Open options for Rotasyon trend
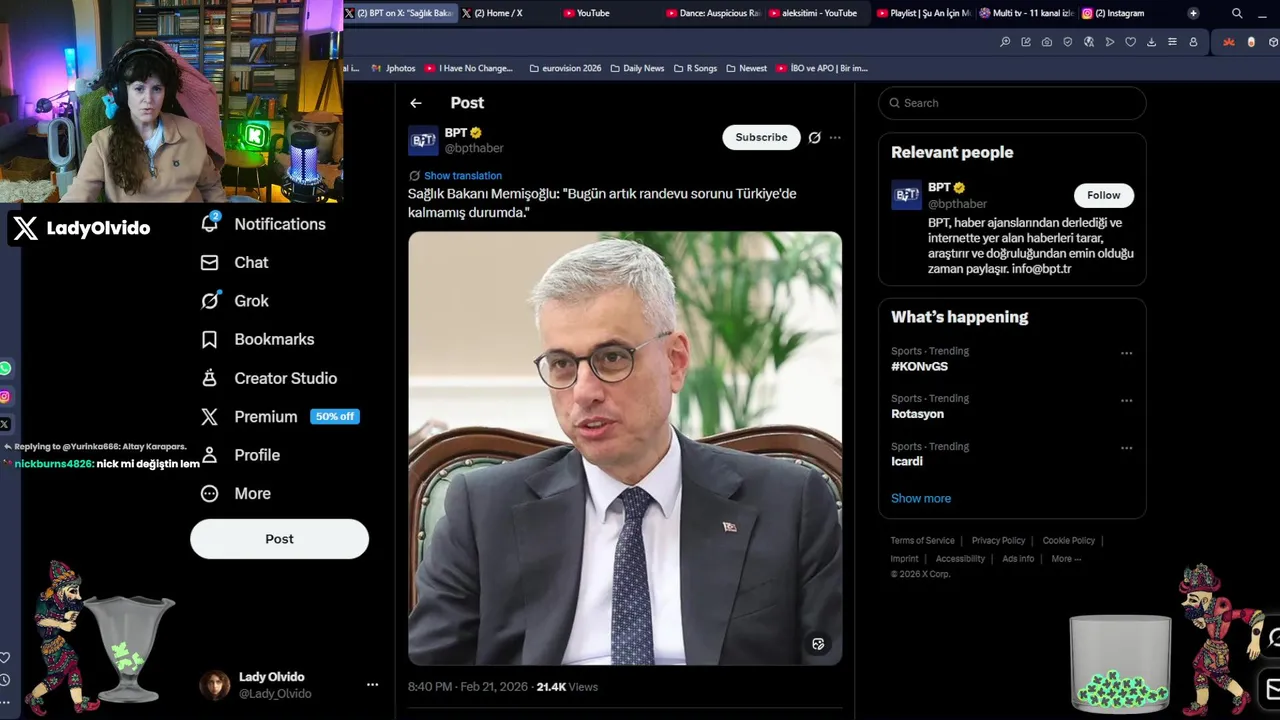The width and height of the screenshot is (1280, 720). [x=1126, y=400]
